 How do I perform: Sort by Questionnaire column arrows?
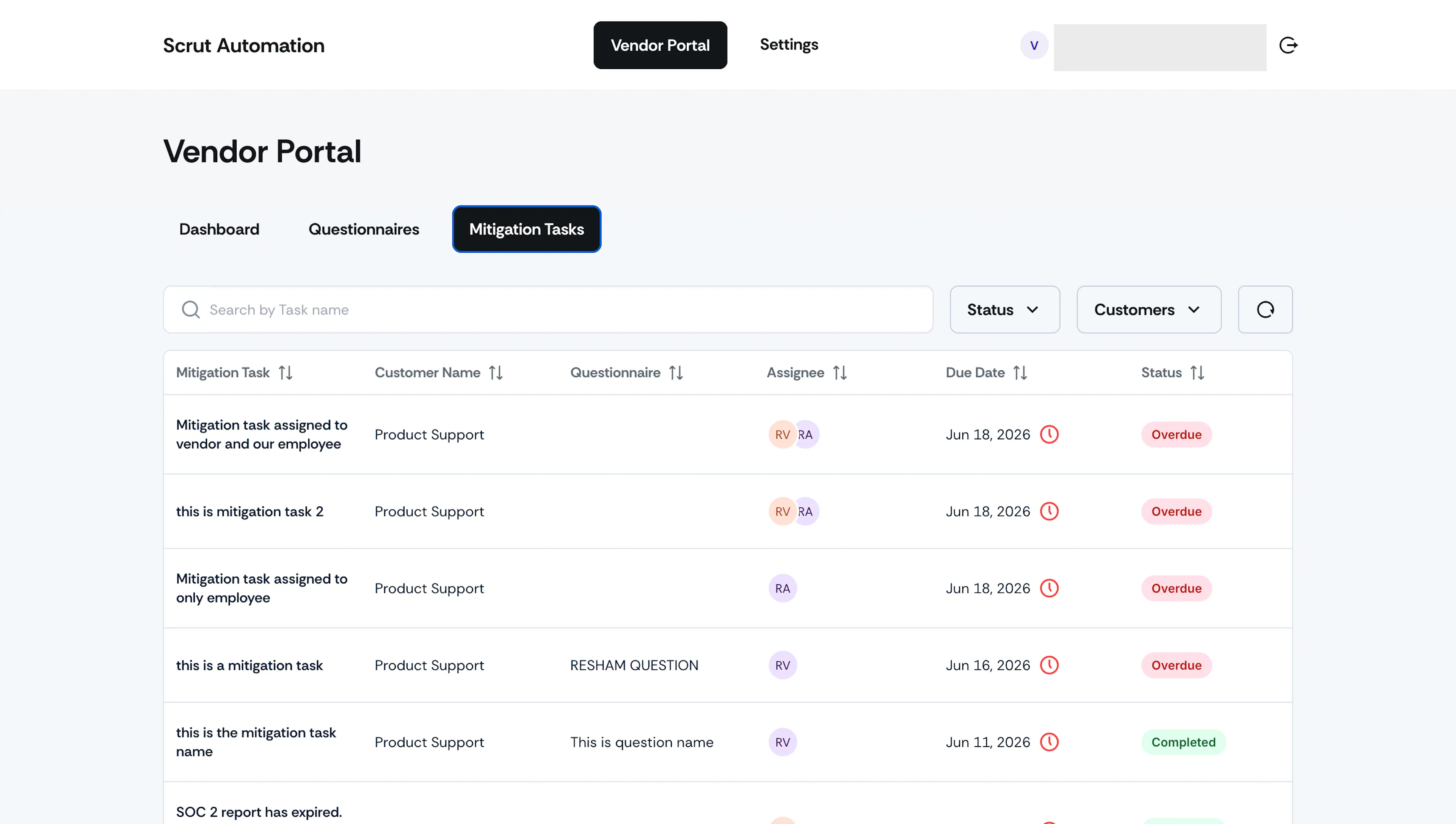[x=676, y=373]
